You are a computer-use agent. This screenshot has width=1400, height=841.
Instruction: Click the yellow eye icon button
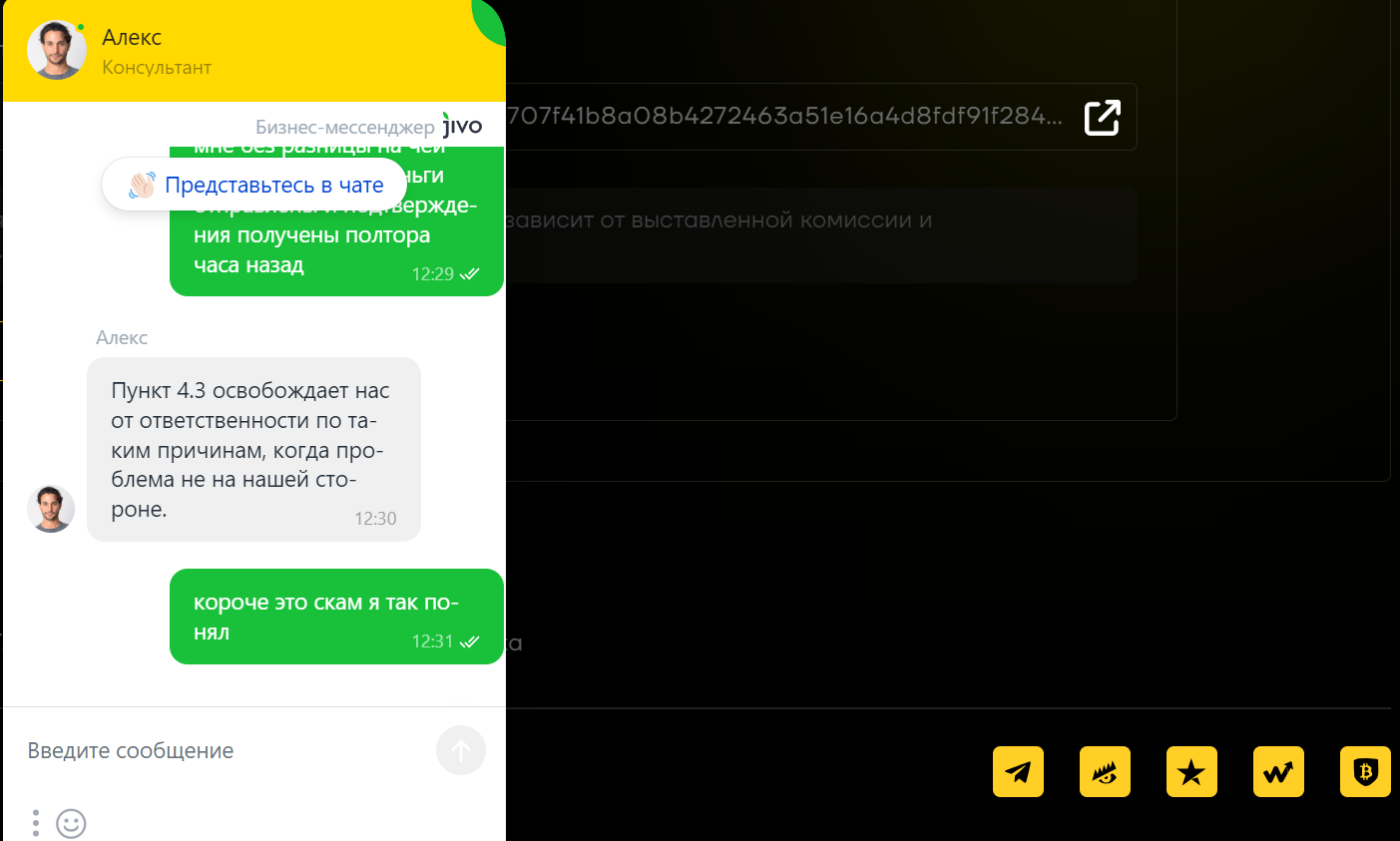pos(1105,771)
